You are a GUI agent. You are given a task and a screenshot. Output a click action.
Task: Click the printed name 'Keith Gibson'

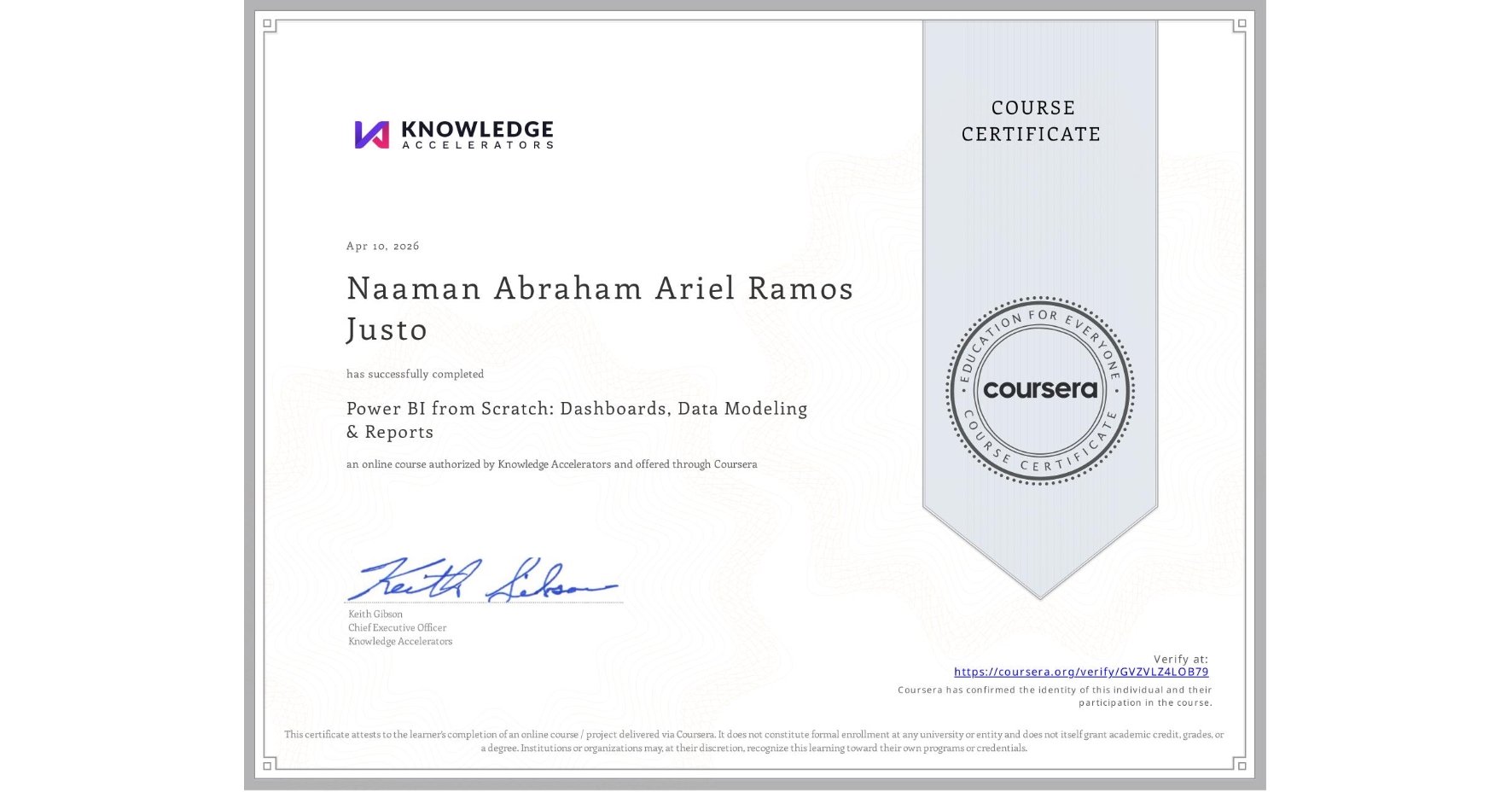click(375, 614)
